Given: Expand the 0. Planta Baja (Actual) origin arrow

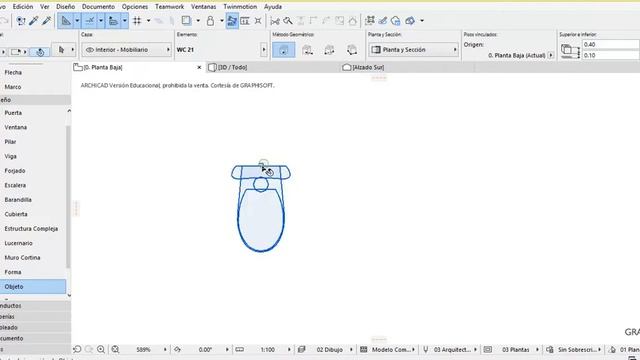Looking at the screenshot, I should 551,55.
